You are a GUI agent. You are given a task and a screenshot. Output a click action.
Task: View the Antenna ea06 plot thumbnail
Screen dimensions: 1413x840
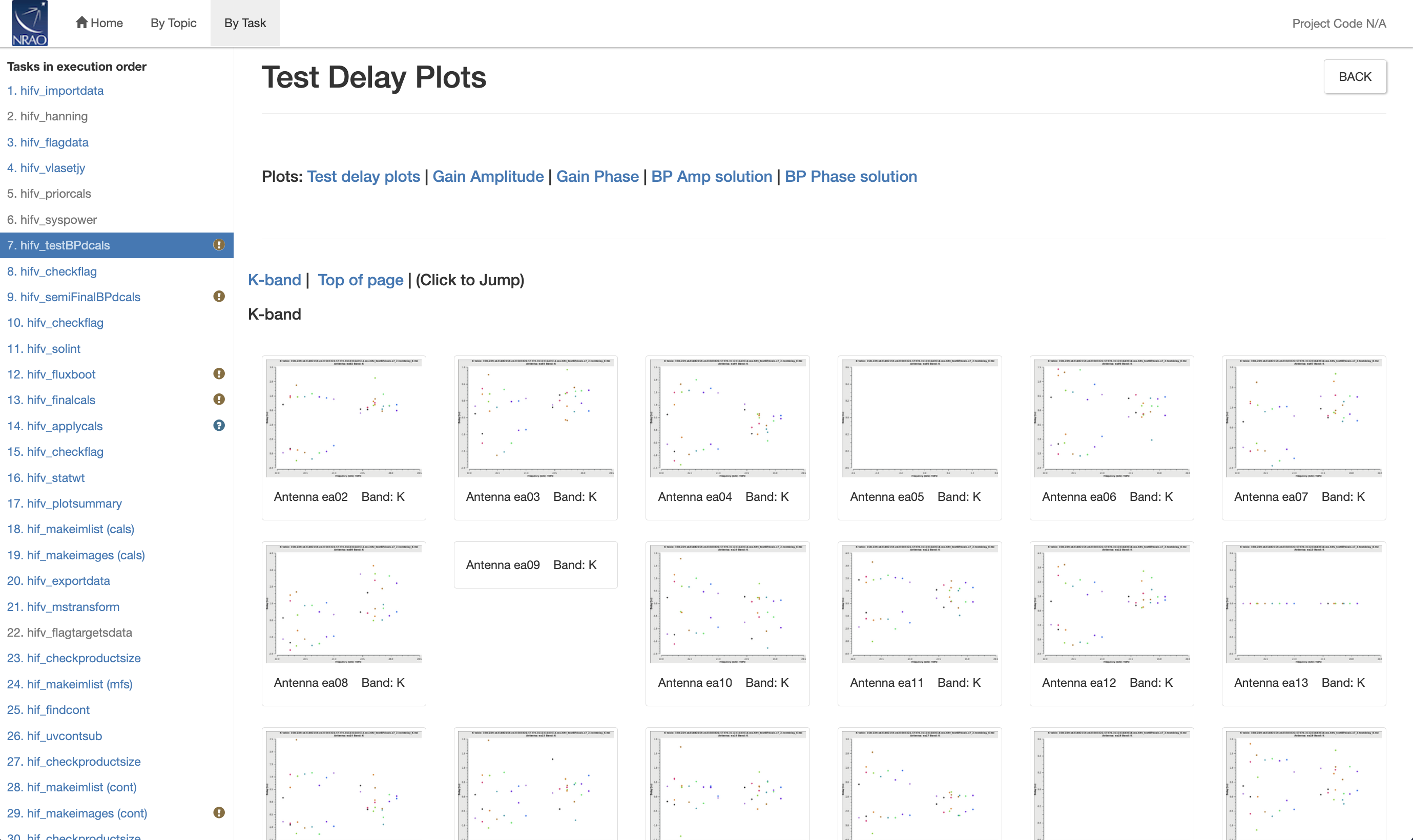(x=1111, y=418)
